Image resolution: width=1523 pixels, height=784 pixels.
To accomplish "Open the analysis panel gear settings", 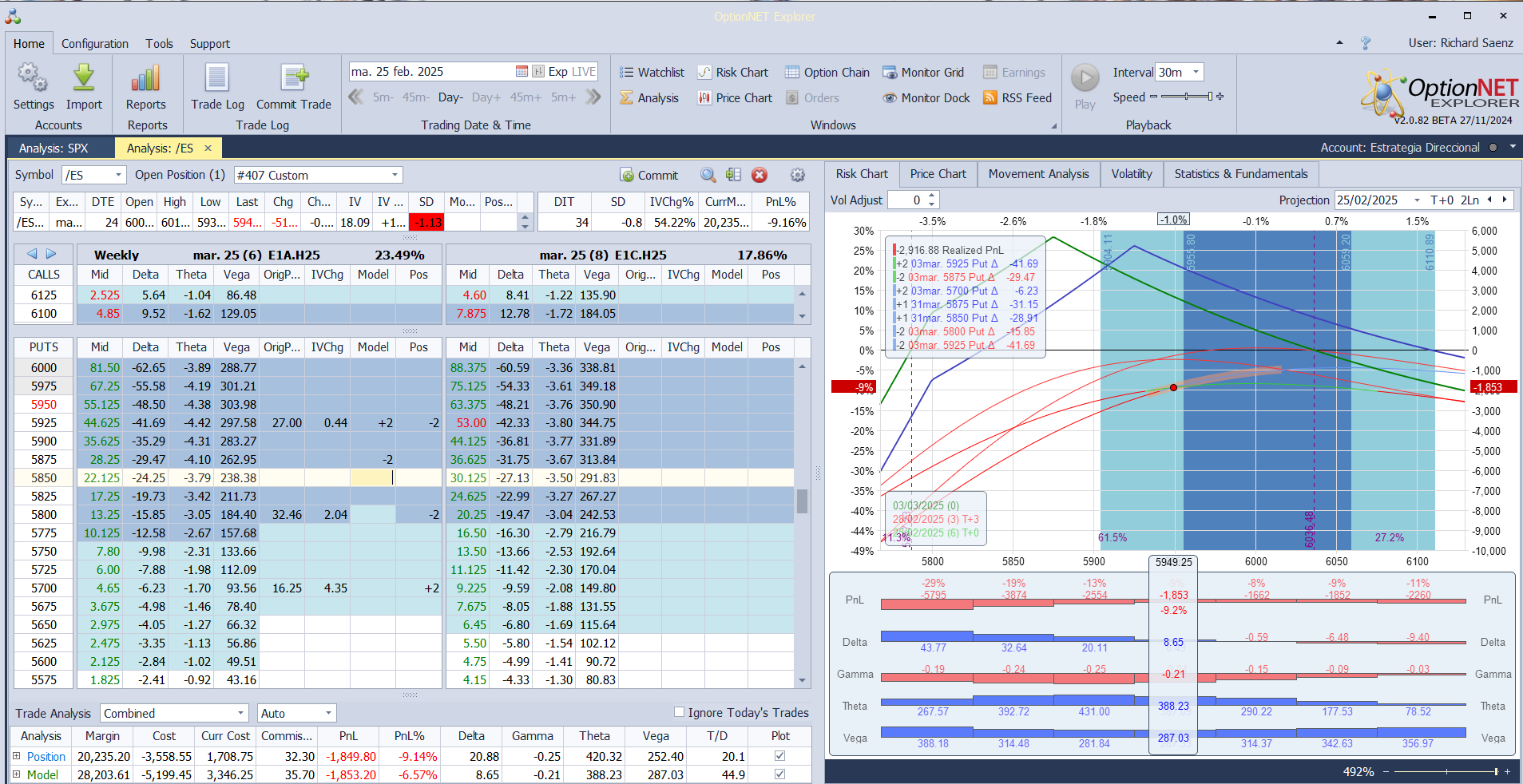I will [797, 175].
